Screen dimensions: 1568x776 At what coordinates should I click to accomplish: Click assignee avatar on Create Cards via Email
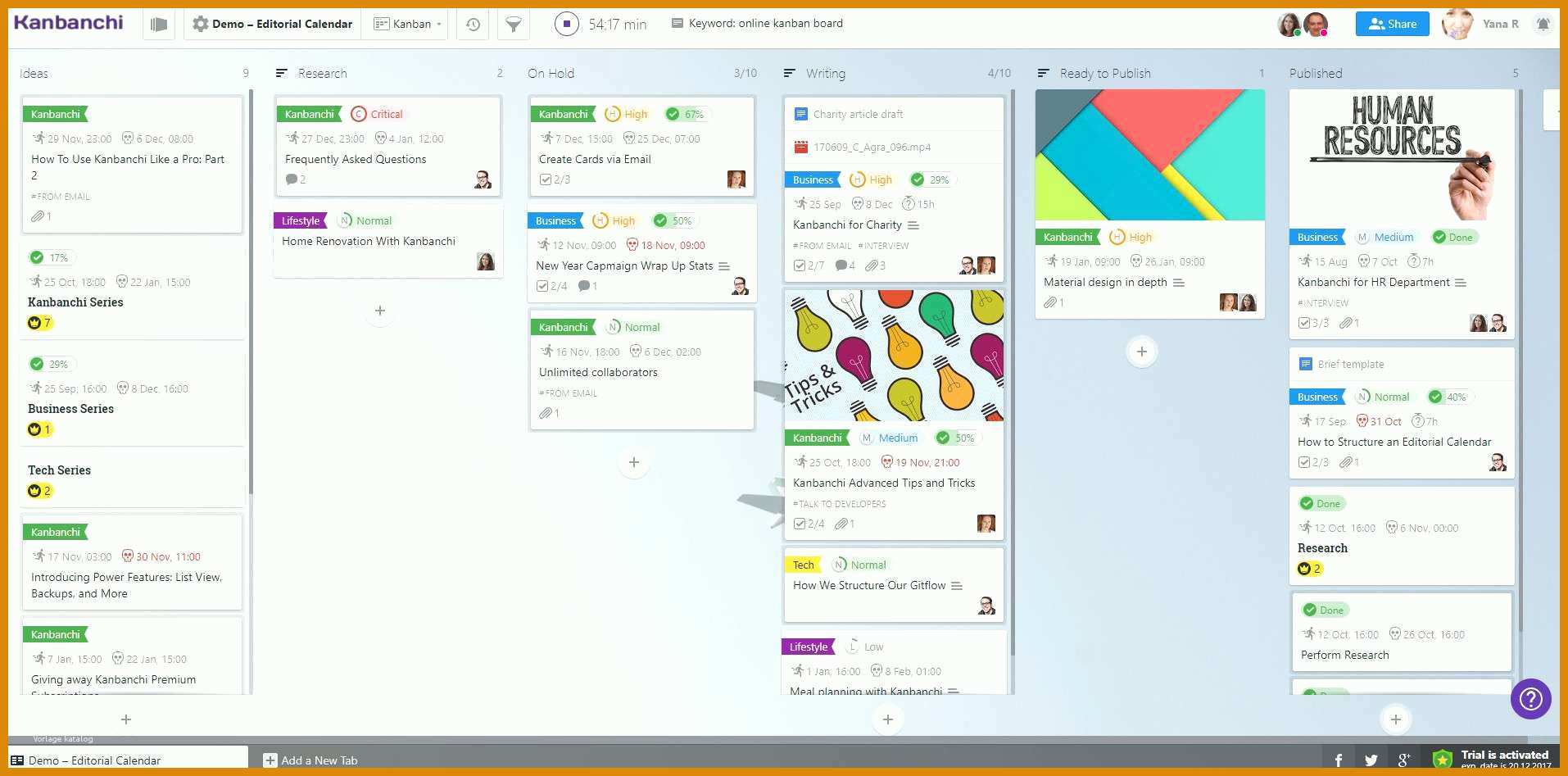pyautogui.click(x=736, y=179)
